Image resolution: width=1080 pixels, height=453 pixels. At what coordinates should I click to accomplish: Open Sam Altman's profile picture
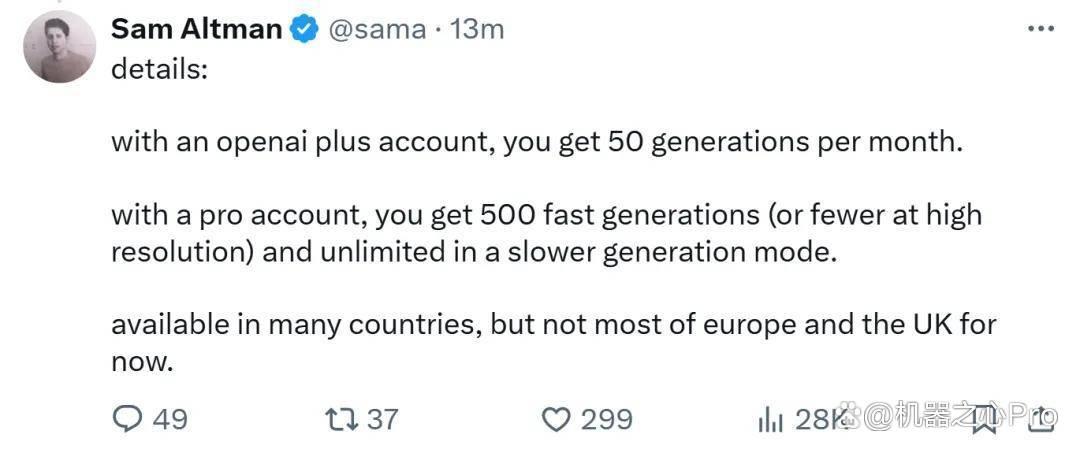pos(59,47)
